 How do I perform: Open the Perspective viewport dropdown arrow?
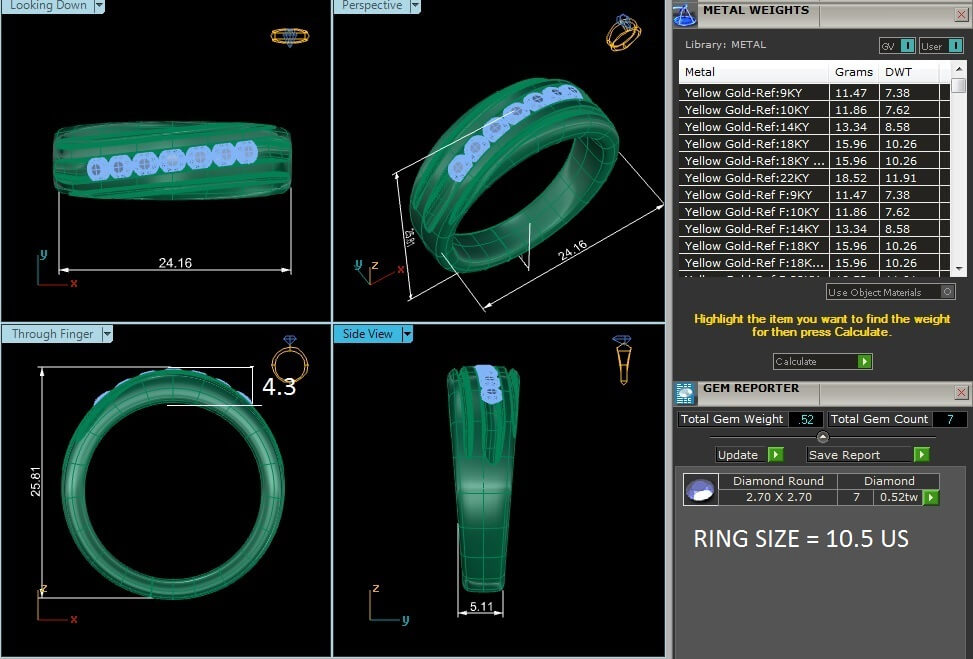click(413, 6)
